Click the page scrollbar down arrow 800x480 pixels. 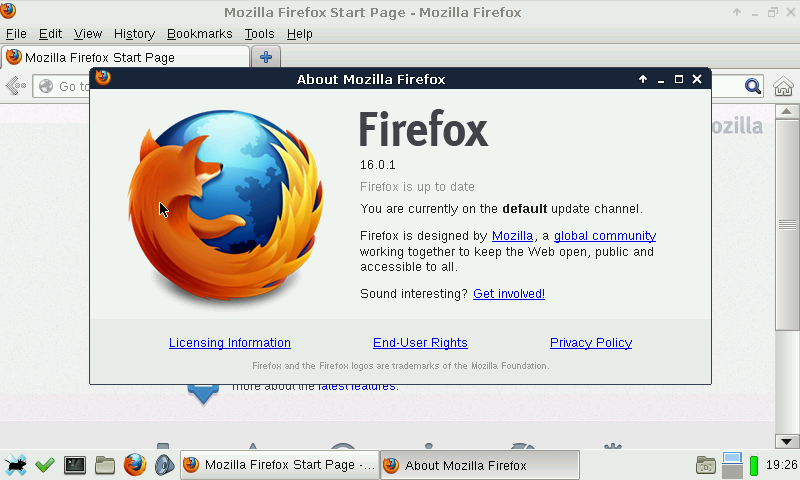click(x=788, y=440)
